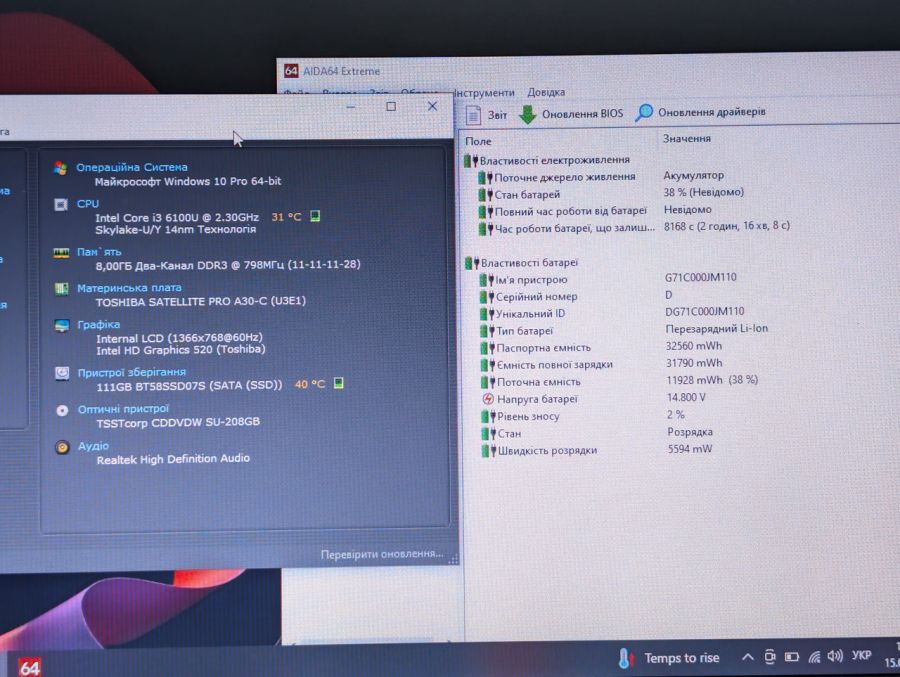Viewport: 900px width, 677px height.
Task: Open the volume speaker tray icon
Action: coord(835,656)
